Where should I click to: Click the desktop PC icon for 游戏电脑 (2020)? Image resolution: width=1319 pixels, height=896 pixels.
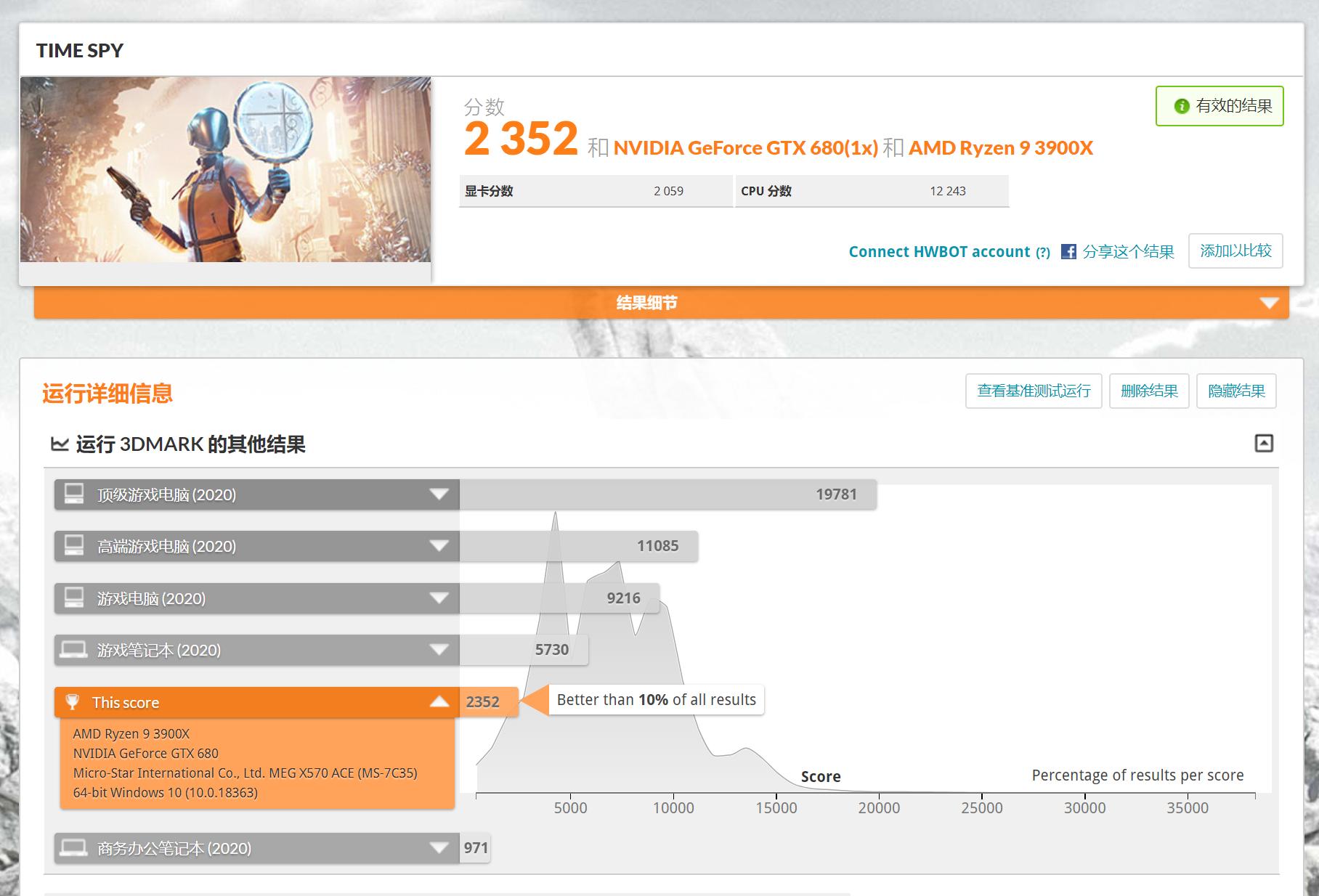click(73, 598)
